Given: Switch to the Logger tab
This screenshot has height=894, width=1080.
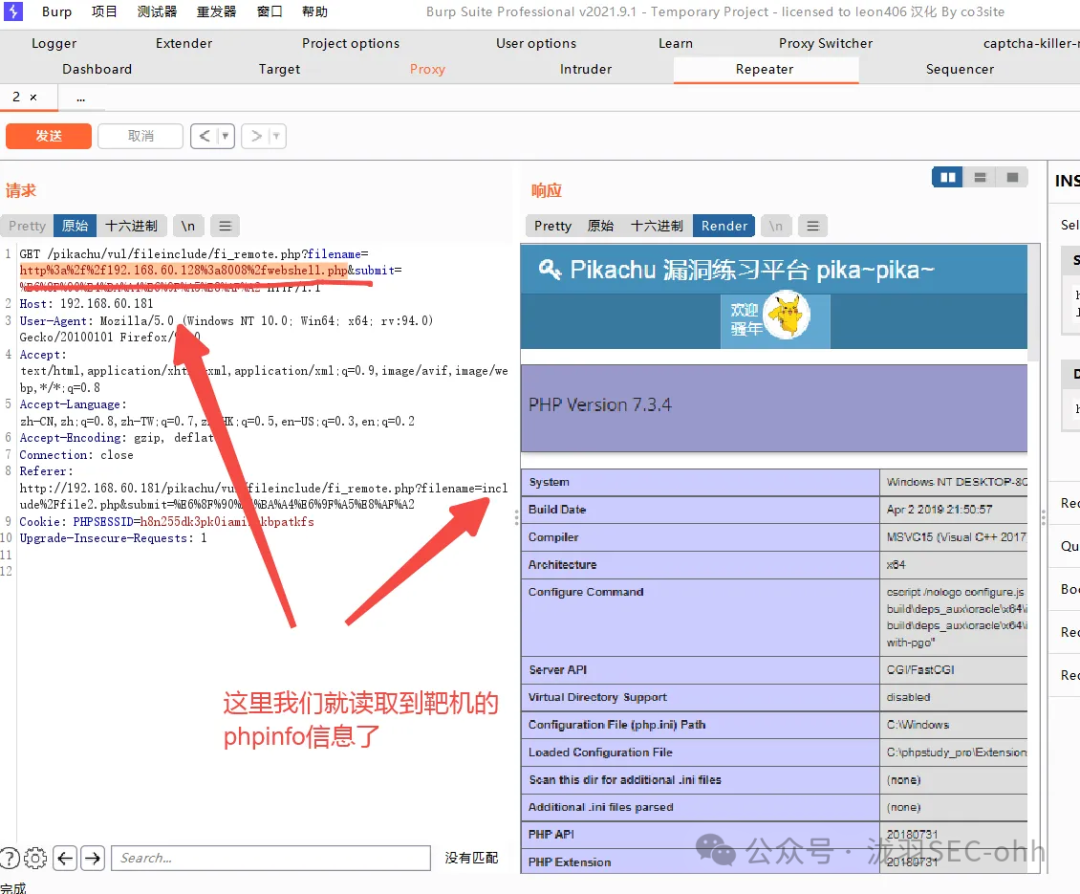Looking at the screenshot, I should (x=54, y=43).
